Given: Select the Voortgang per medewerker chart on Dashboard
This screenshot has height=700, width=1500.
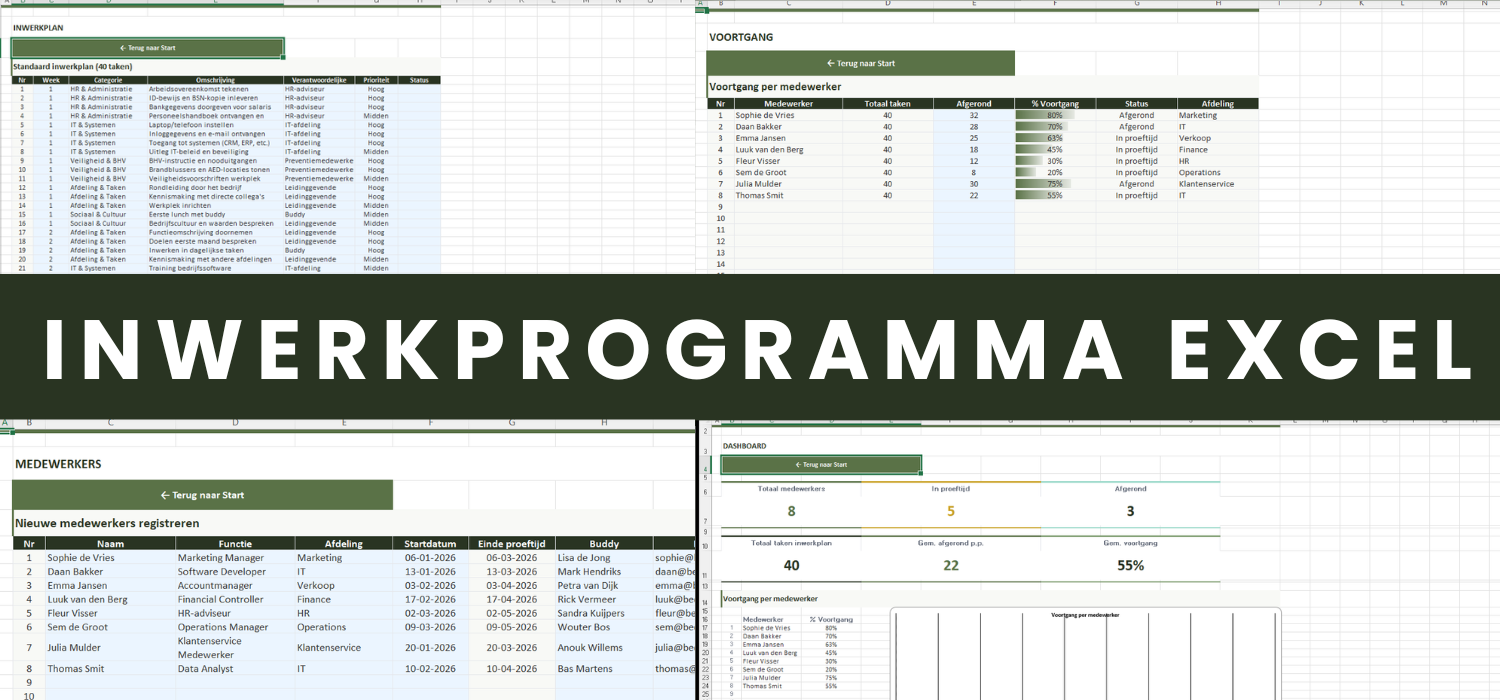Looking at the screenshot, I should click(1085, 655).
